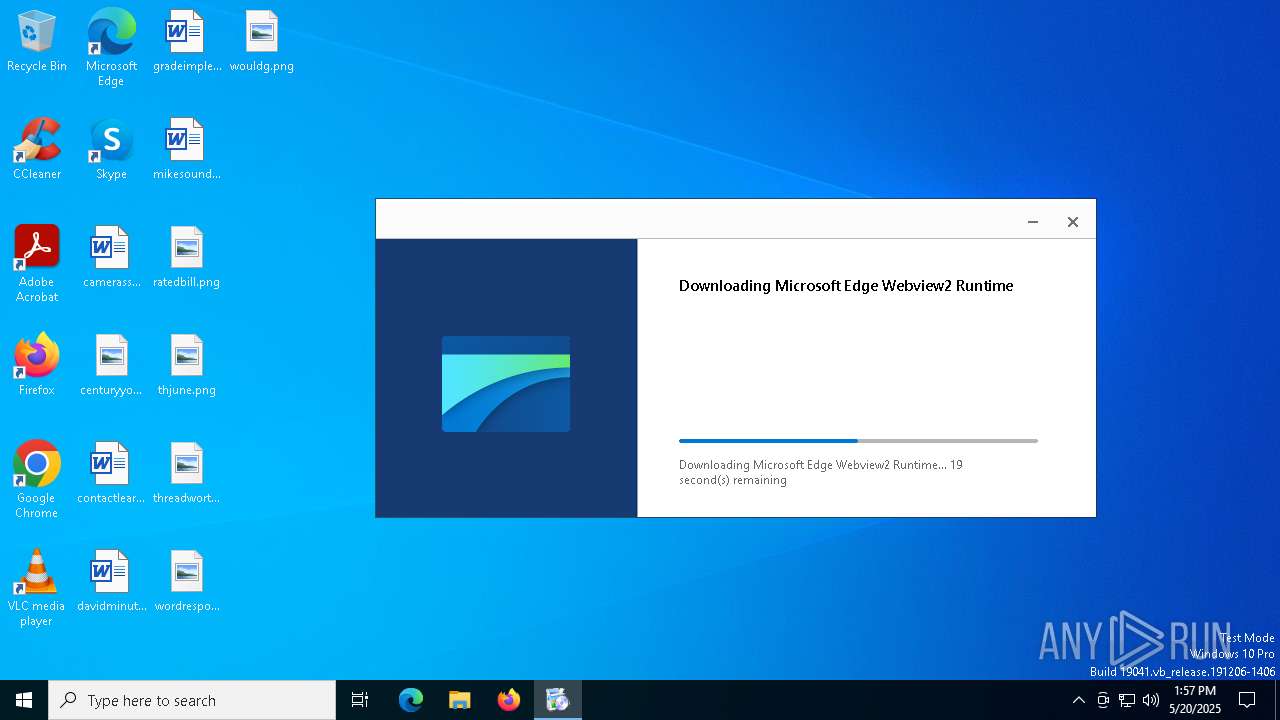Select the centuryyo... image file
This screenshot has height=720, width=1280.
111,366
